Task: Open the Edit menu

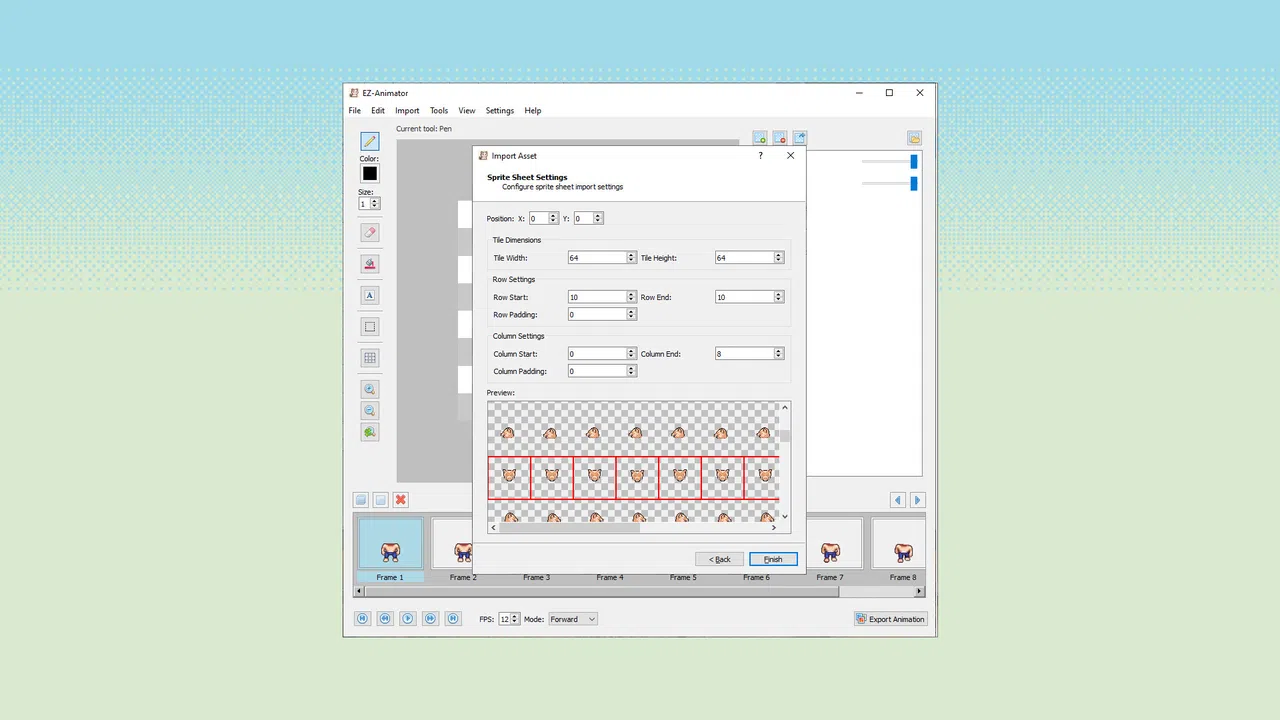Action: click(x=378, y=111)
